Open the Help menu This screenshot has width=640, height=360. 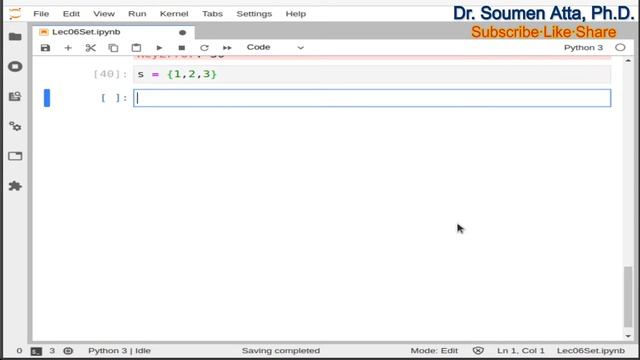296,13
